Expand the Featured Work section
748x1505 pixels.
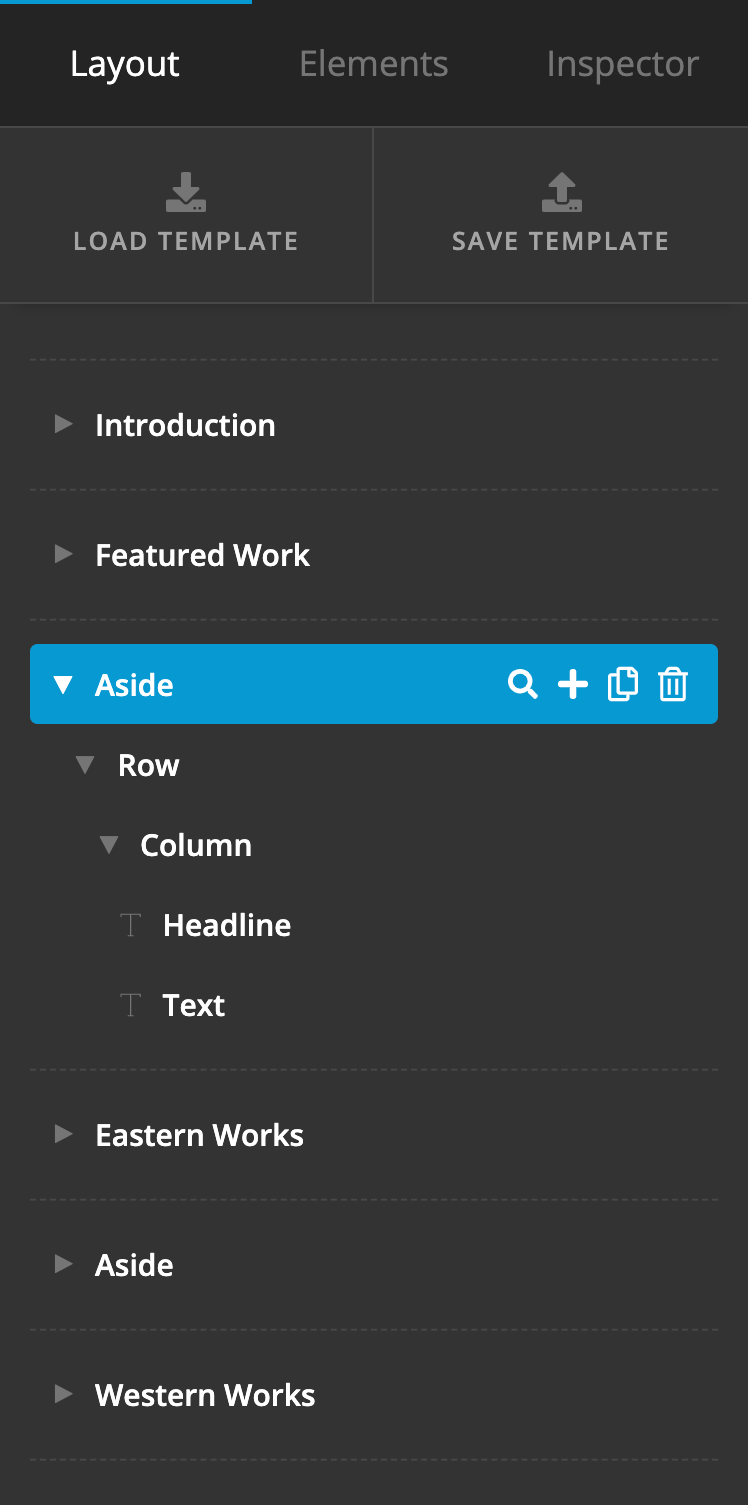(63, 554)
